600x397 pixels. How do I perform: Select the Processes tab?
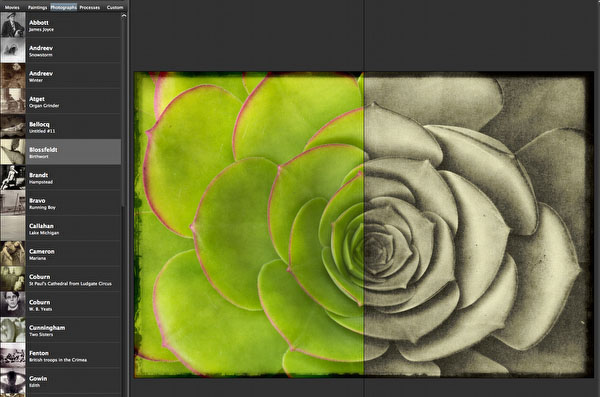click(x=90, y=7)
